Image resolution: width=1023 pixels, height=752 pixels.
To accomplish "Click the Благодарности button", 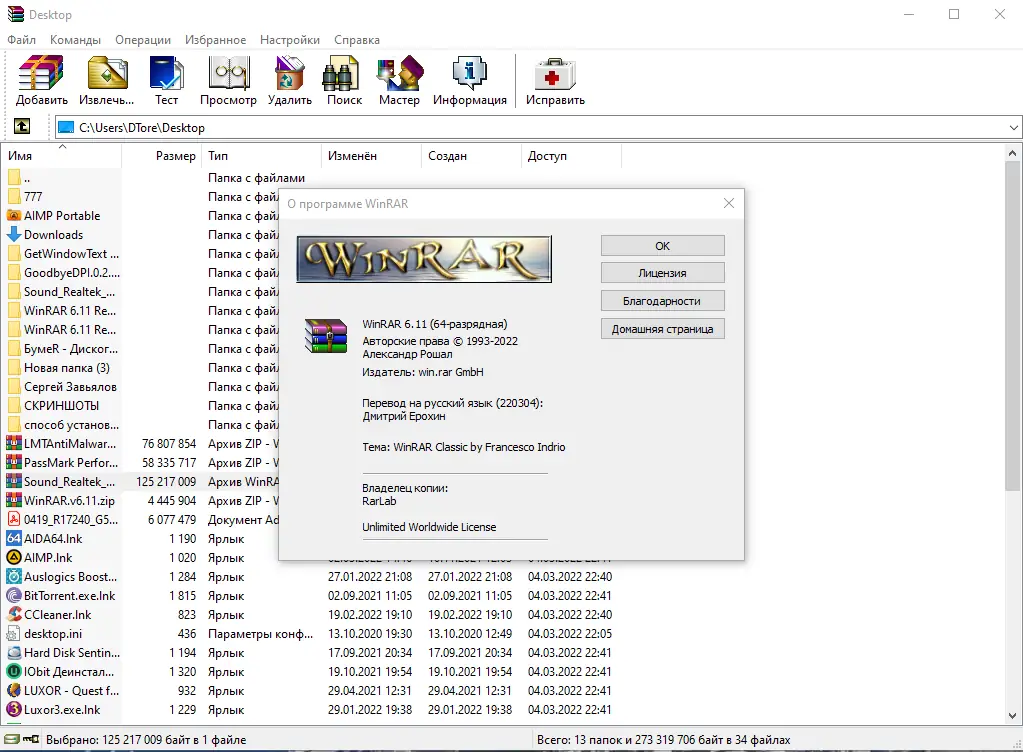I will (x=662, y=301).
